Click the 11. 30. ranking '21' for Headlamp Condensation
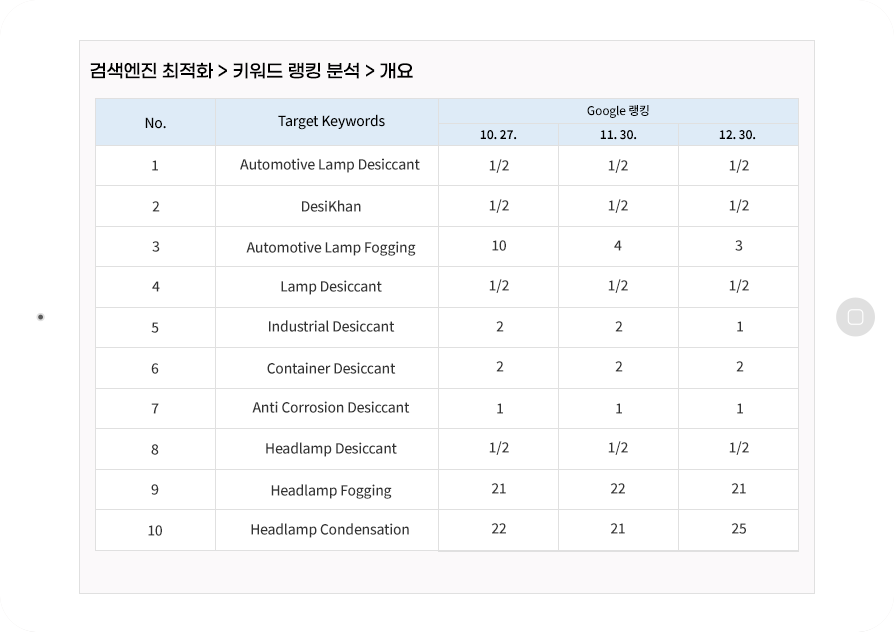894x632 pixels. (618, 529)
